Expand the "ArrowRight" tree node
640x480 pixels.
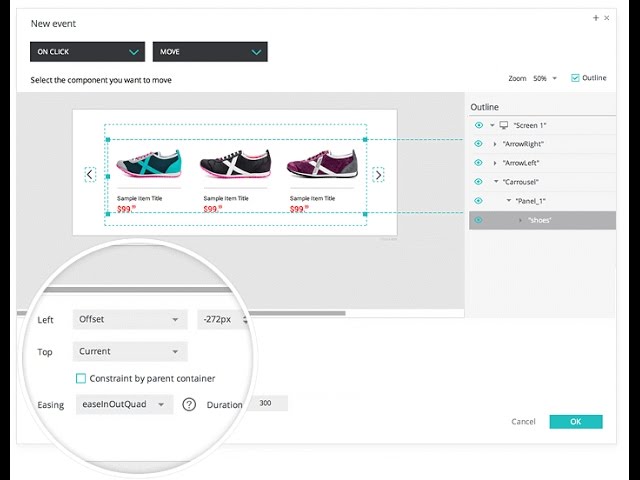[495, 144]
